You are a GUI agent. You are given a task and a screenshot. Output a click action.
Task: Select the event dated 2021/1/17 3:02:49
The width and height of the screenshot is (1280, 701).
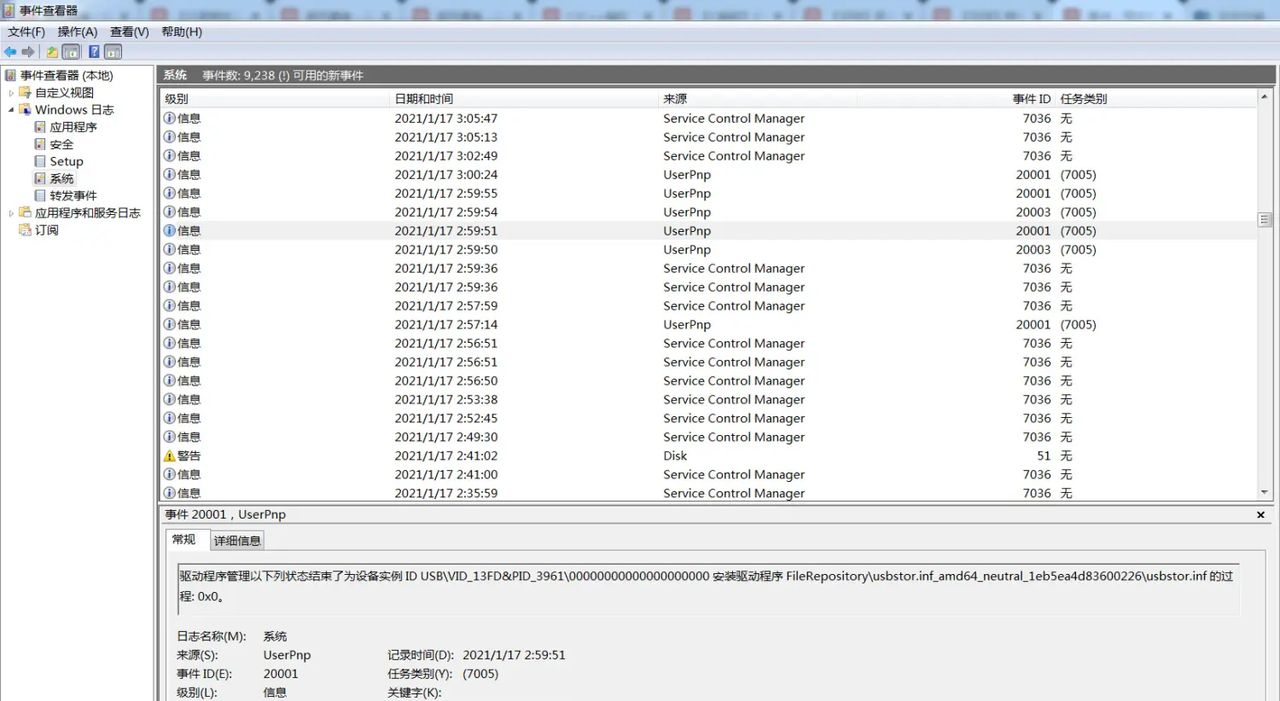click(708, 156)
